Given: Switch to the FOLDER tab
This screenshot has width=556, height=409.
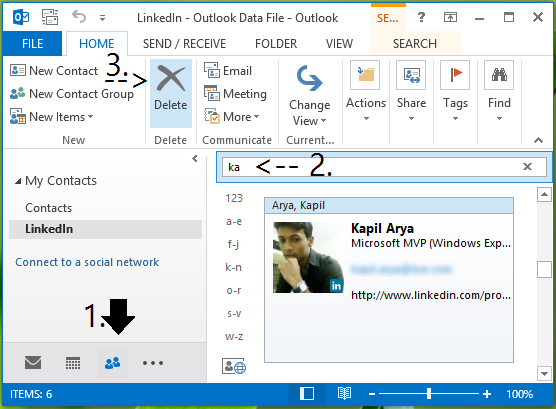Looking at the screenshot, I should (x=276, y=44).
